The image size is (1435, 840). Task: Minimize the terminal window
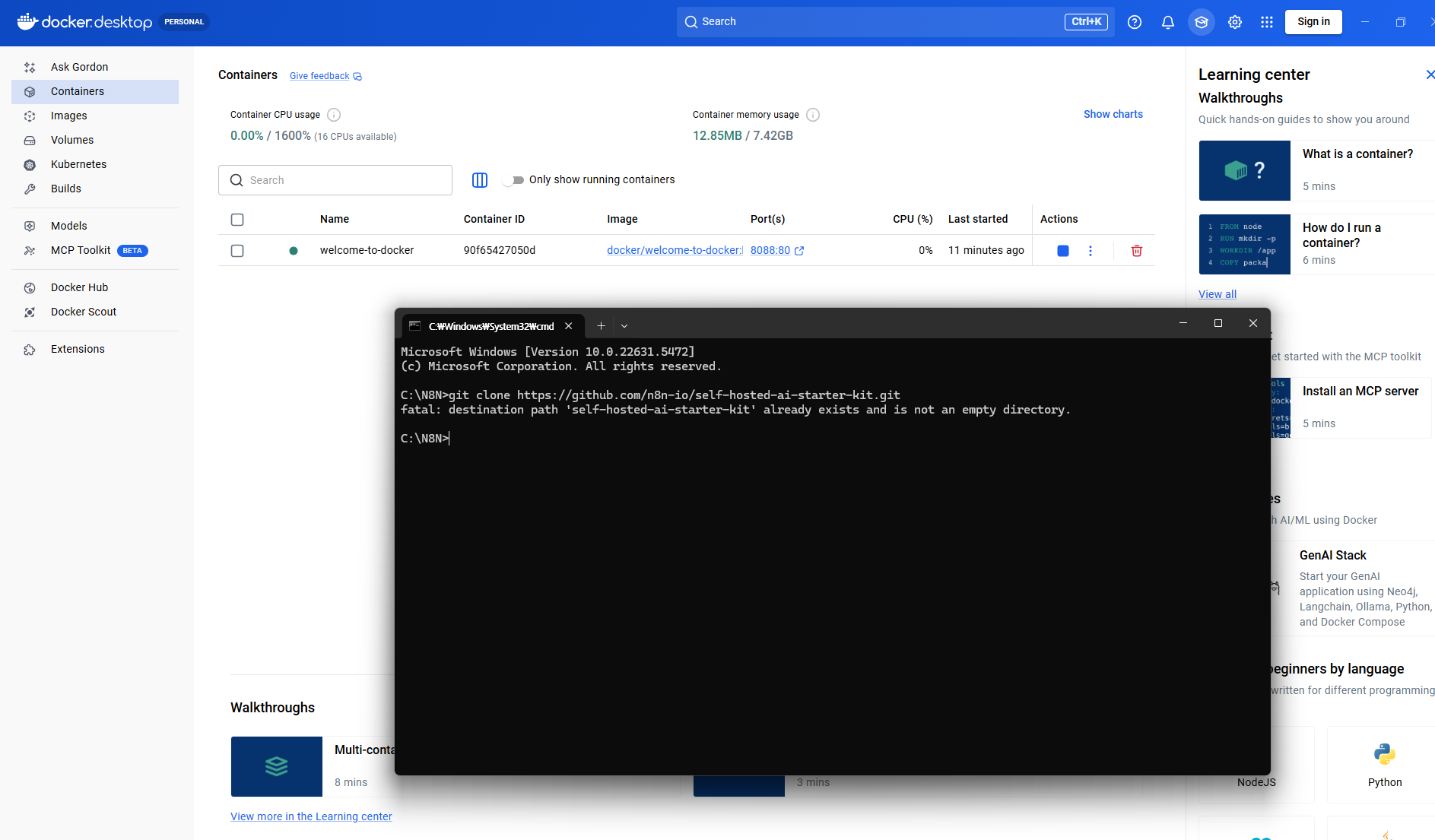[1183, 323]
